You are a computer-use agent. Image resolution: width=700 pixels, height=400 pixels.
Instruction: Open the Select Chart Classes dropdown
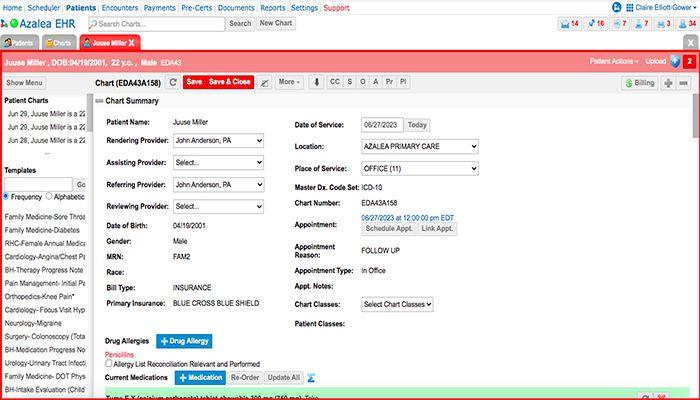point(397,304)
